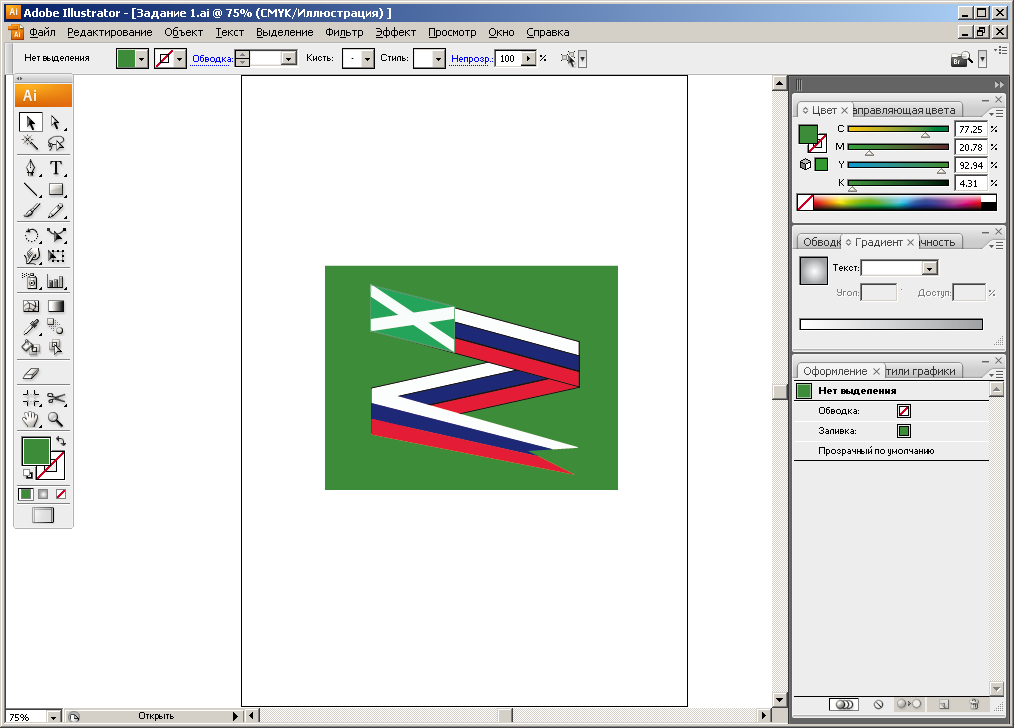Select the Selection (black arrow) tool
The height and width of the screenshot is (728, 1014).
pos(30,122)
